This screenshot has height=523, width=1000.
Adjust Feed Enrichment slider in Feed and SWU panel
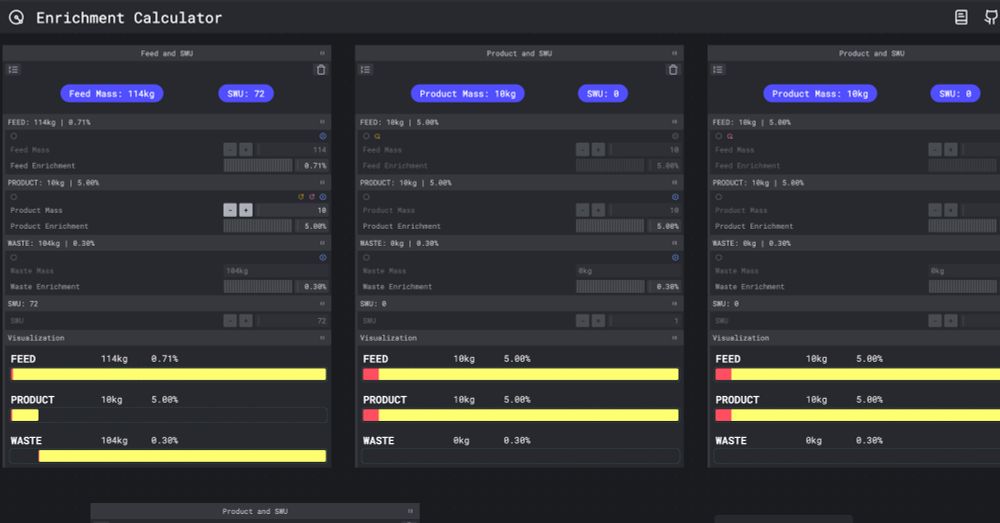[258, 165]
